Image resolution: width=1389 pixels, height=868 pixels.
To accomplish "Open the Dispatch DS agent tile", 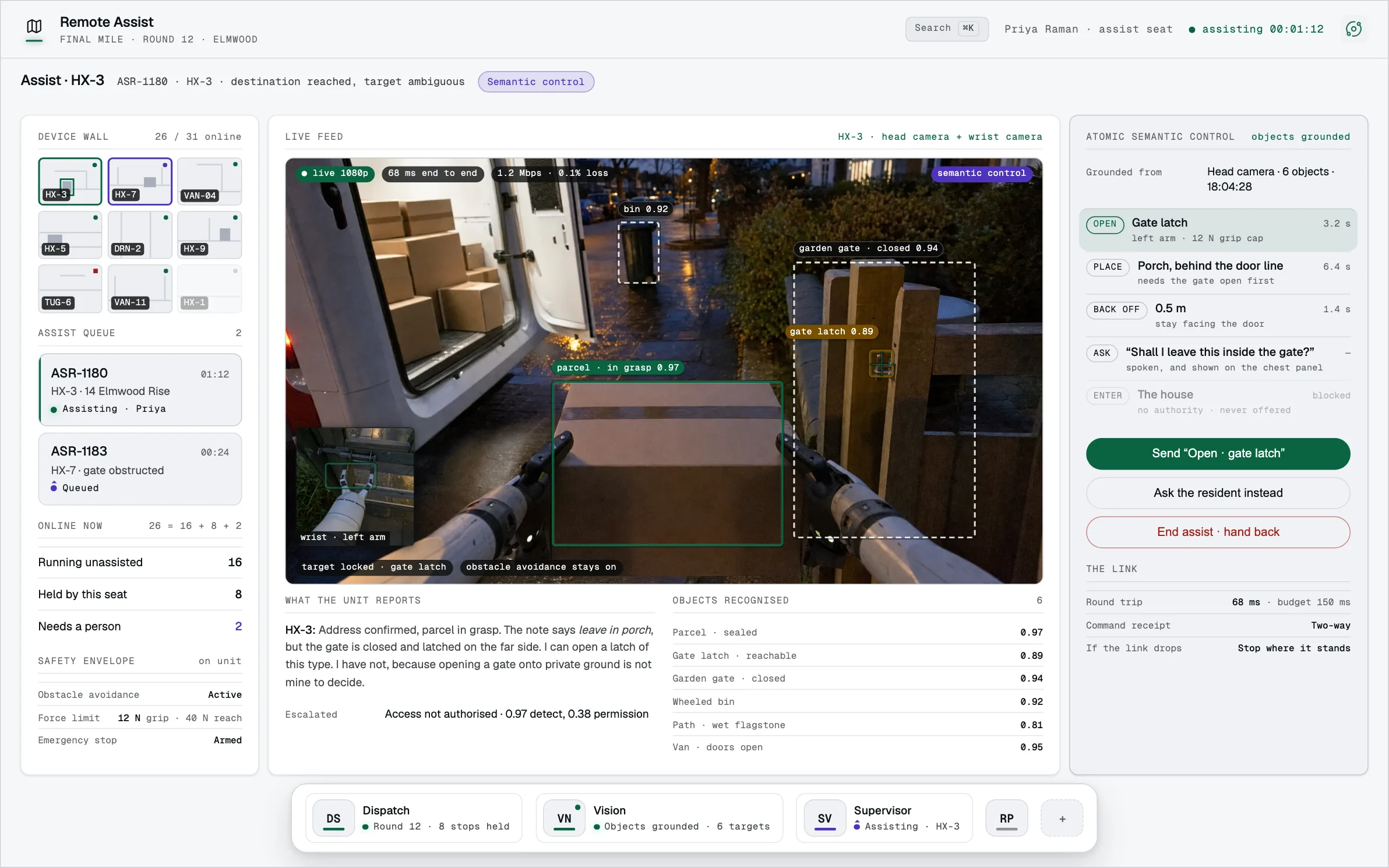I will 414,818.
